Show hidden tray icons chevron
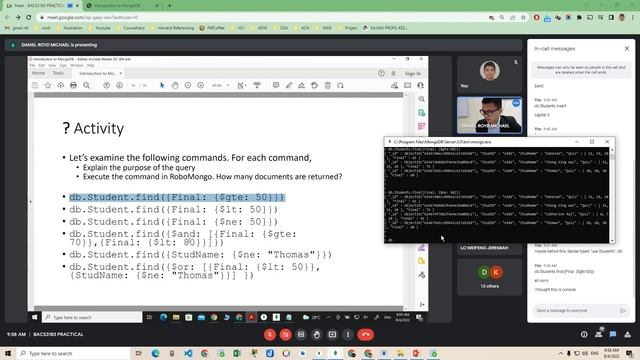The height and width of the screenshot is (360, 640). 561,353
